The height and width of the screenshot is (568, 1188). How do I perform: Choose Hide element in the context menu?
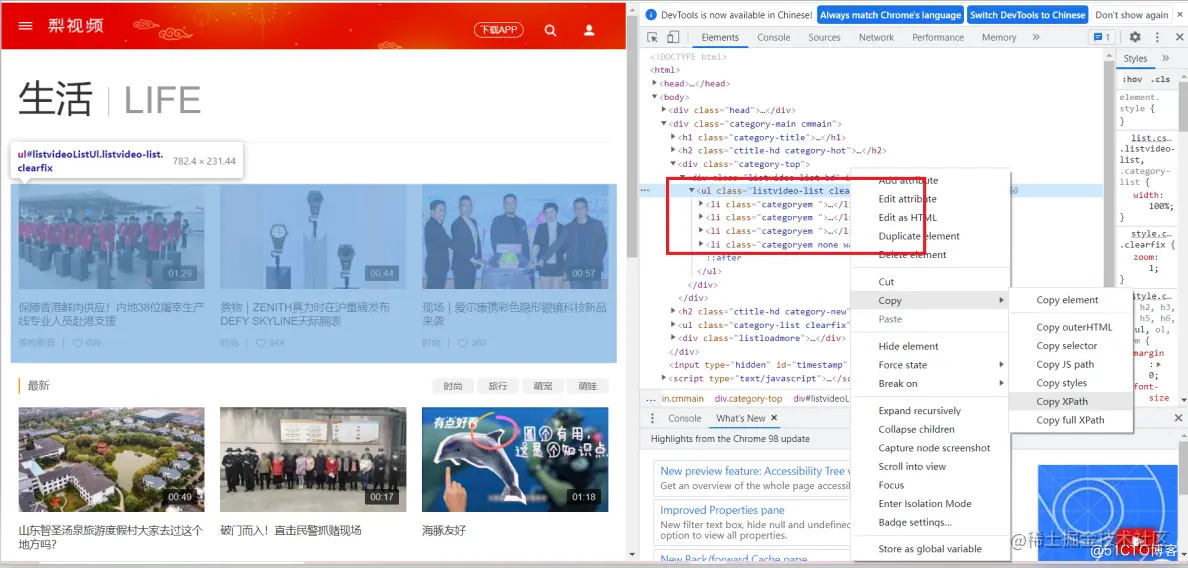(x=931, y=346)
